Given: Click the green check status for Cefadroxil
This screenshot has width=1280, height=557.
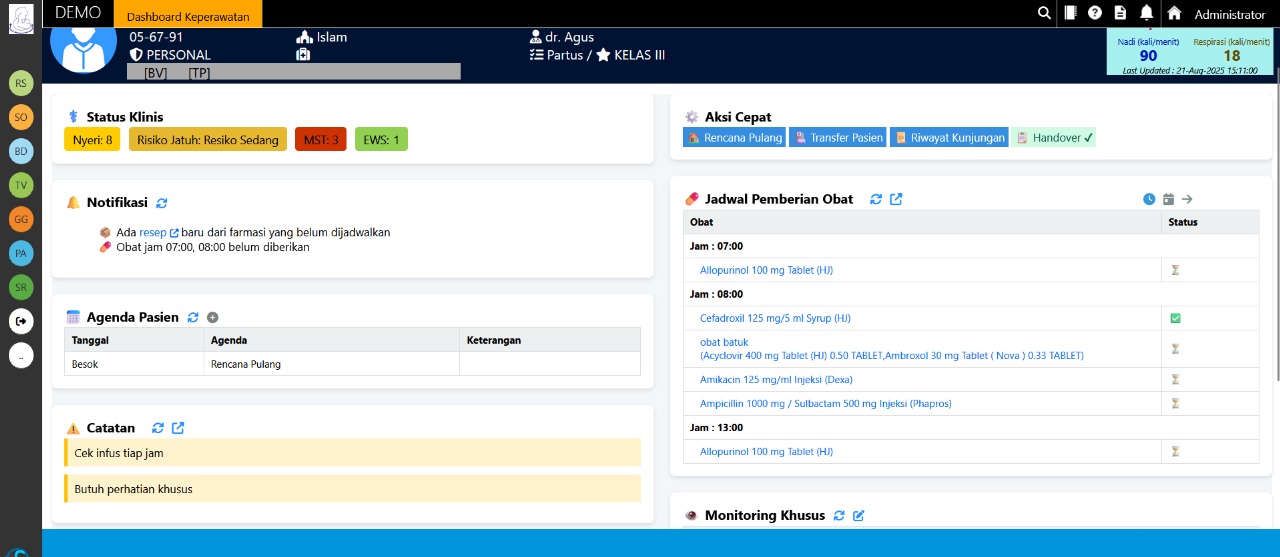Looking at the screenshot, I should 1176,318.
